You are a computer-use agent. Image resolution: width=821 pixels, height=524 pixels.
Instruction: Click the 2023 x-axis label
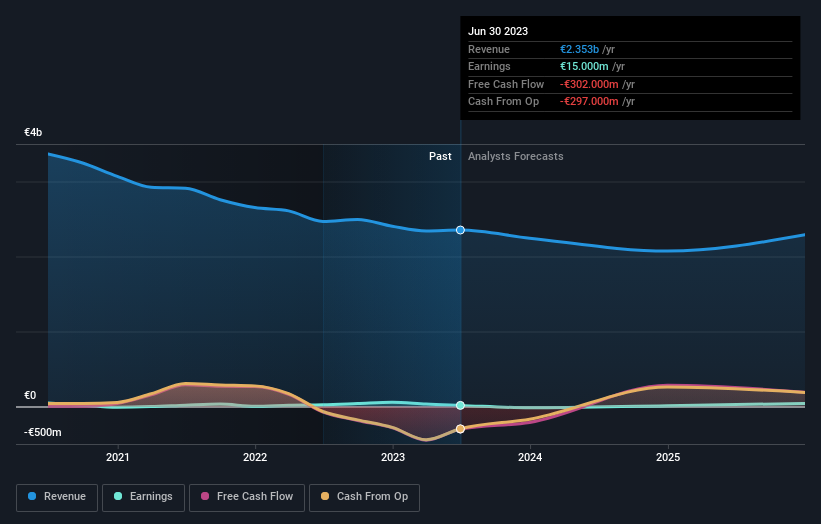click(393, 457)
